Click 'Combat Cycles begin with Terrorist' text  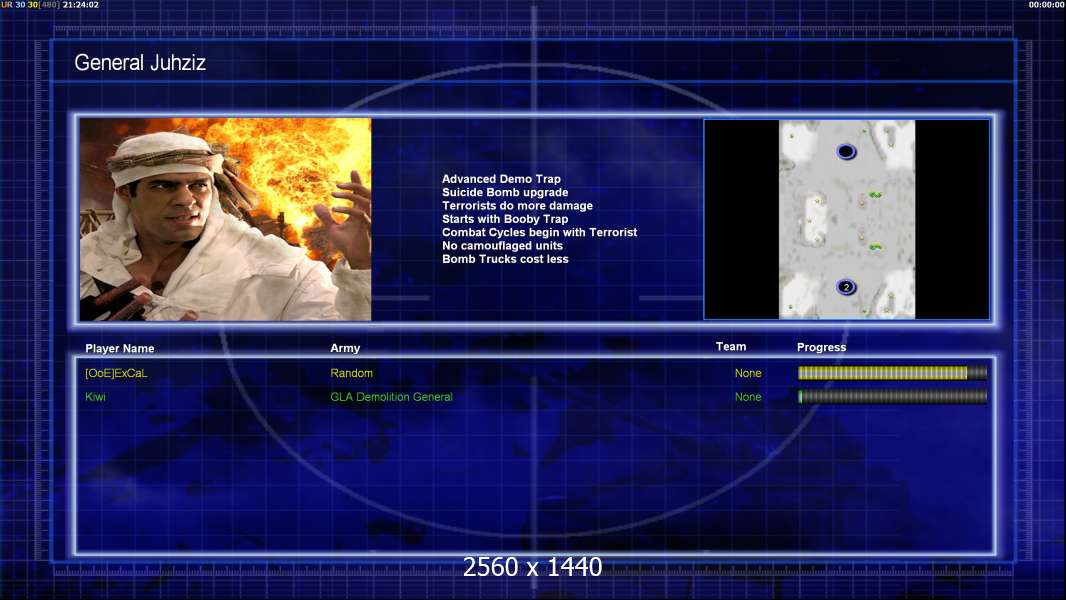point(540,232)
